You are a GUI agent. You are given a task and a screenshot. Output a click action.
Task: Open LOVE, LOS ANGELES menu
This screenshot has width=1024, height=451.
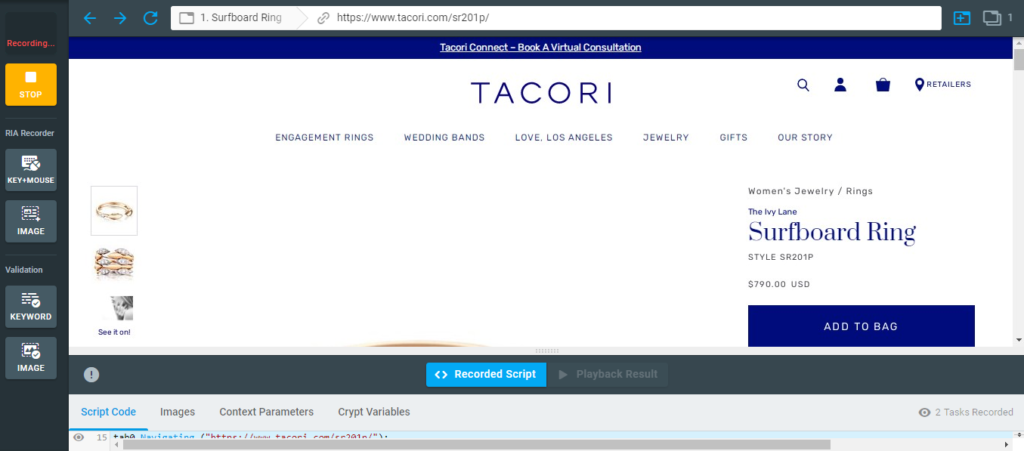click(x=564, y=138)
